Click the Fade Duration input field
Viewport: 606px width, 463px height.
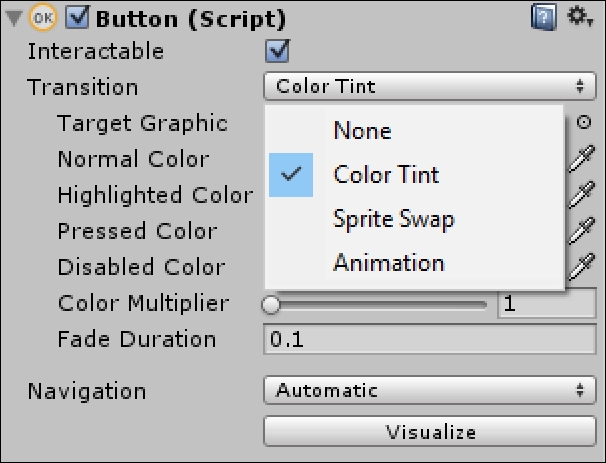coord(430,339)
